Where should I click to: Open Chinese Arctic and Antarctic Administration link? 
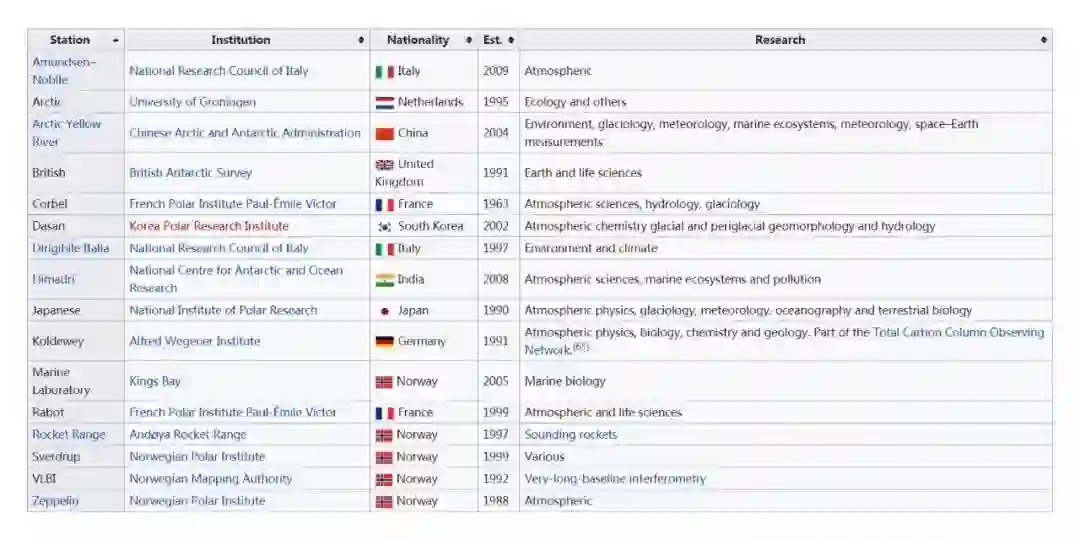[245, 133]
